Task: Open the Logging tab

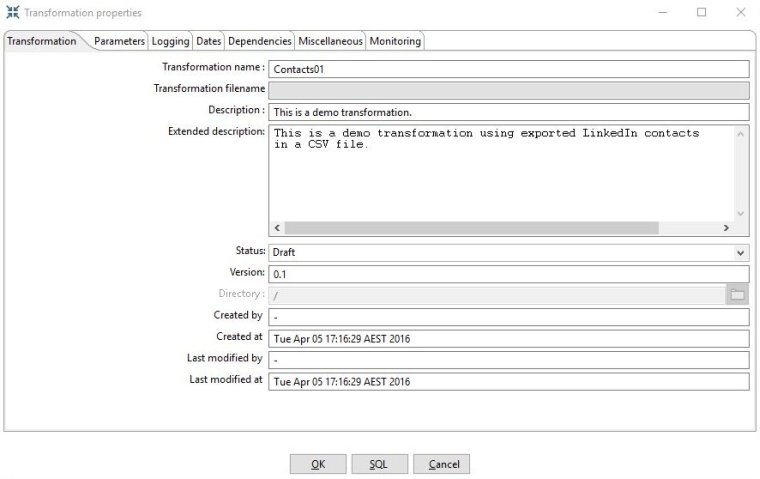Action: click(170, 41)
